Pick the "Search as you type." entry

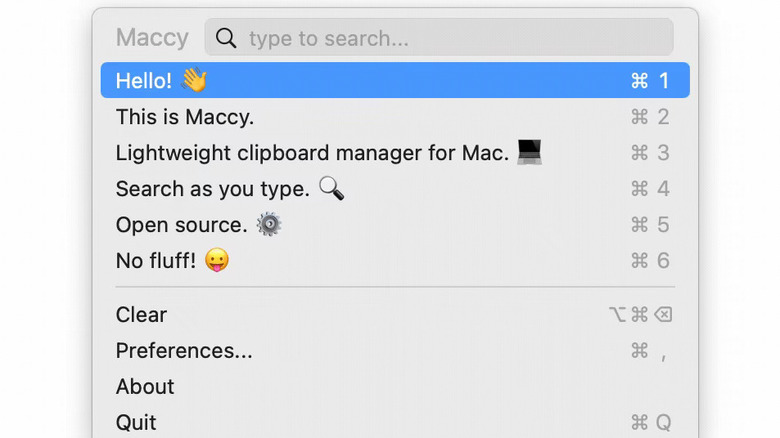212,189
